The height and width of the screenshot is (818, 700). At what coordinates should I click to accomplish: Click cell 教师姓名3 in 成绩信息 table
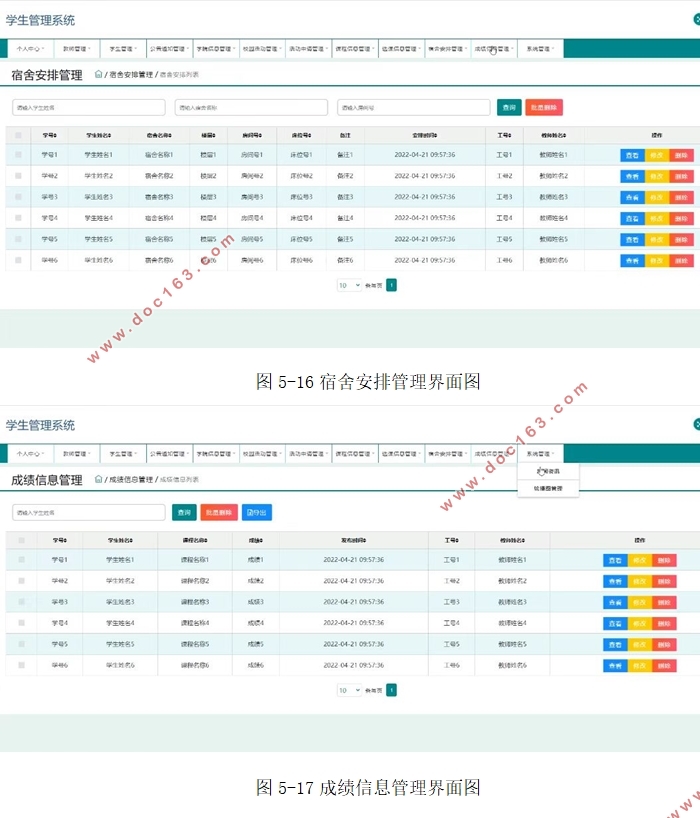pyautogui.click(x=512, y=602)
